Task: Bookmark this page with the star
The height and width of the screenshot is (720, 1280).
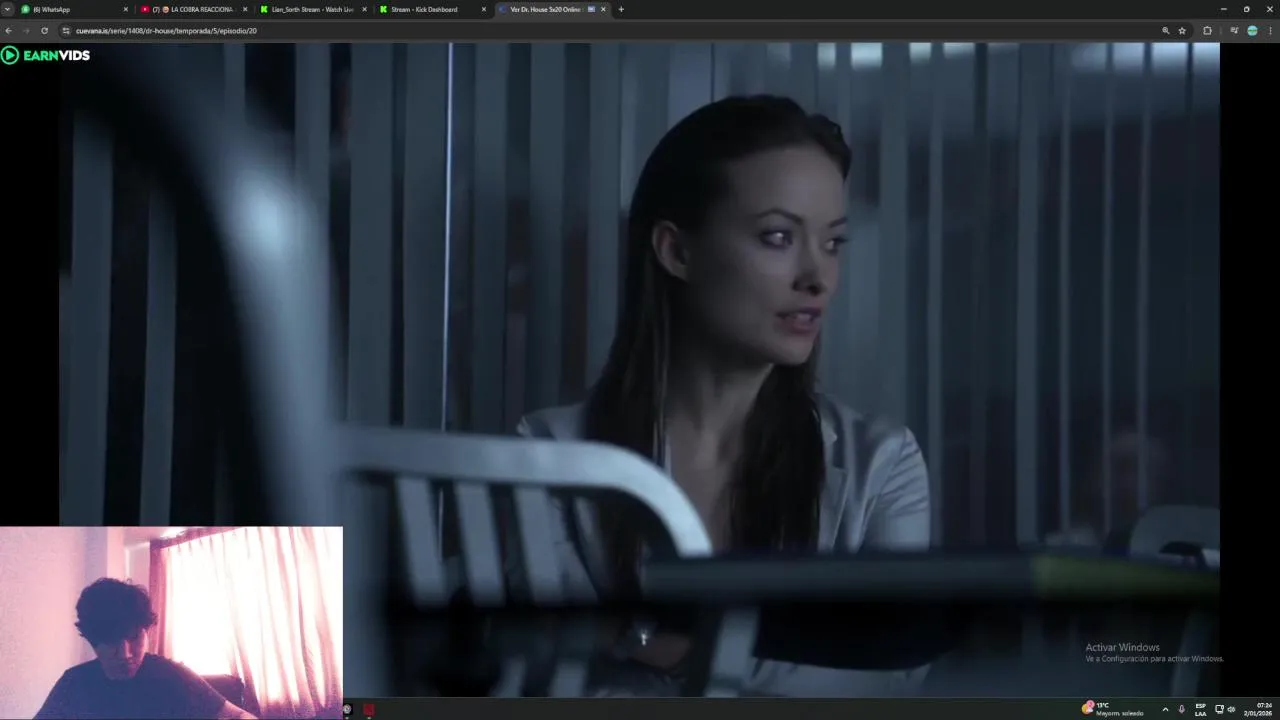Action: click(1182, 31)
